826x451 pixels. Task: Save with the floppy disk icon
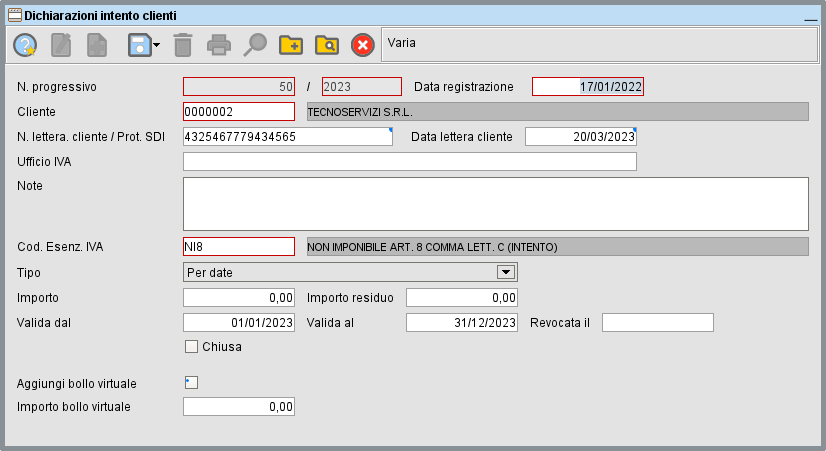coord(139,45)
